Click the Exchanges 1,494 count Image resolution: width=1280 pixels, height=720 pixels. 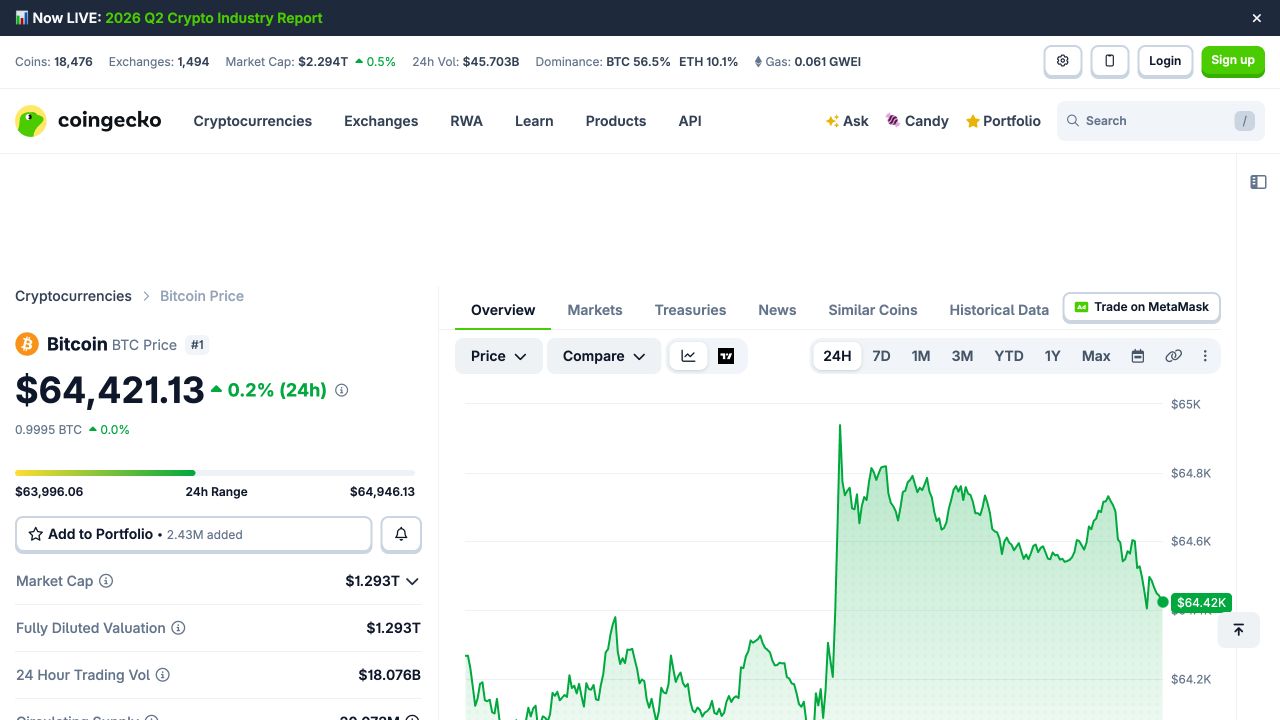(x=193, y=62)
